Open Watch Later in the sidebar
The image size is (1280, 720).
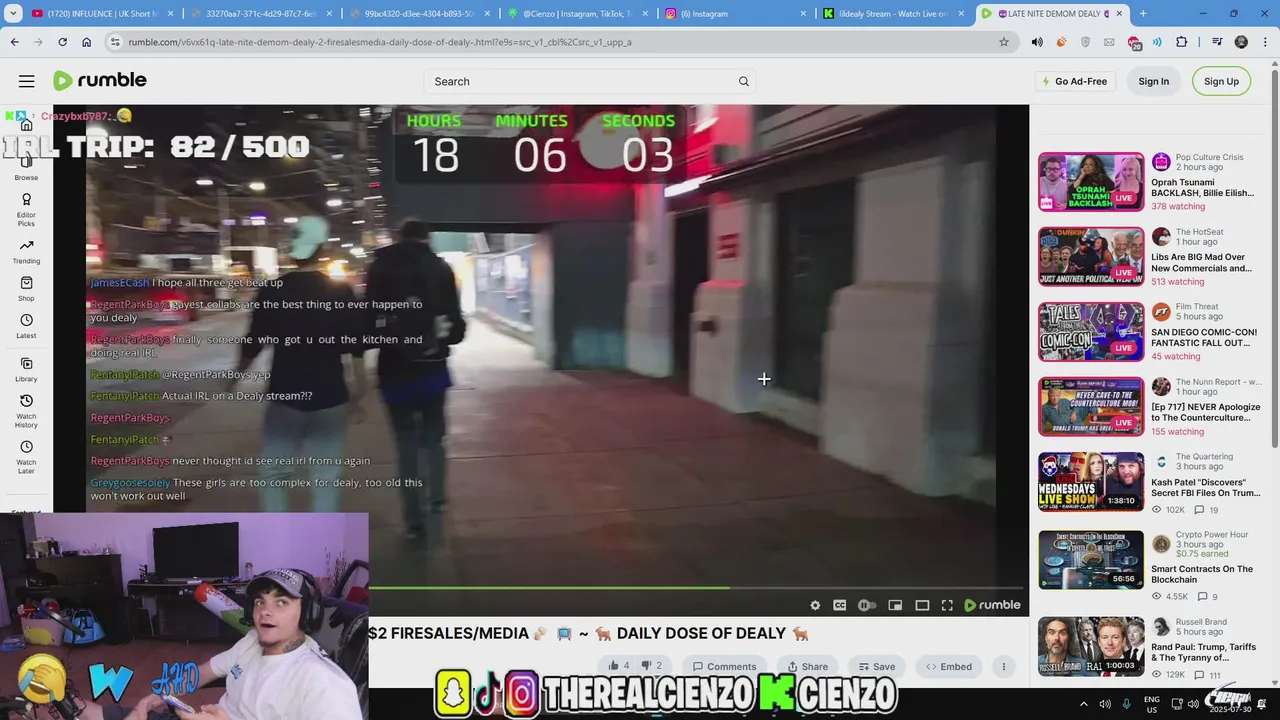tap(26, 457)
